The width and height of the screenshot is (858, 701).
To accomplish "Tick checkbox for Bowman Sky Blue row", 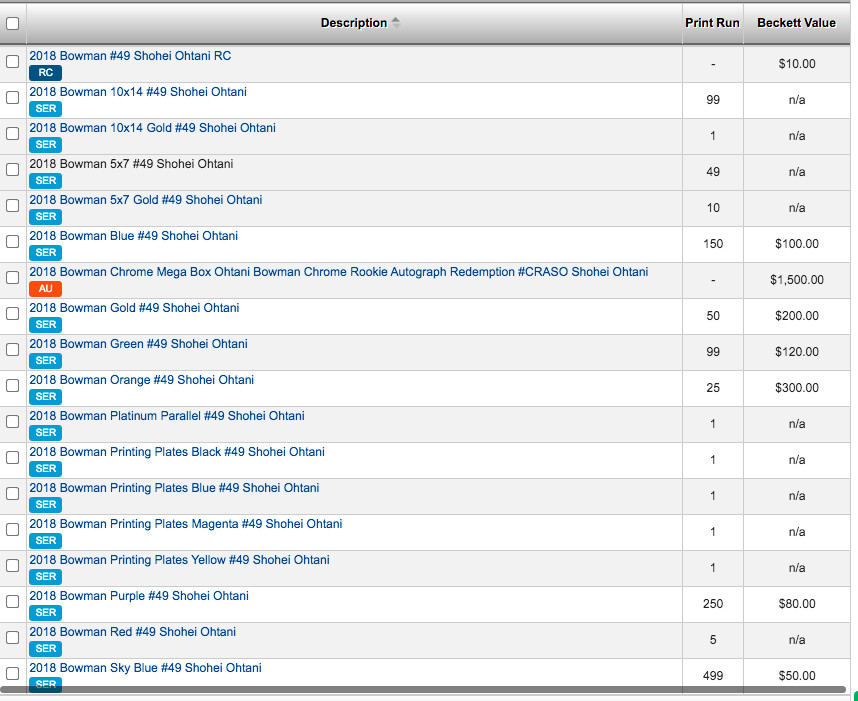I will pos(12,674).
